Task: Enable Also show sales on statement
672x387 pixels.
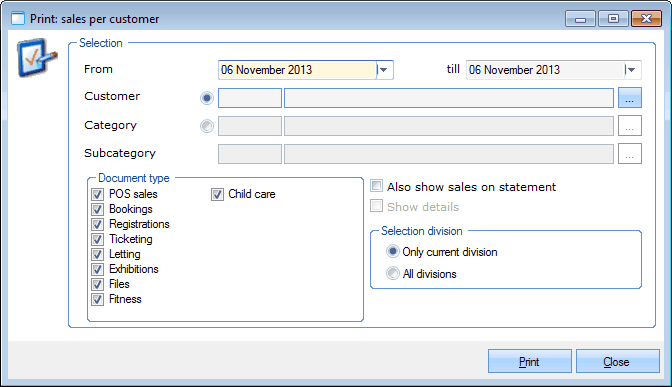Action: 376,186
